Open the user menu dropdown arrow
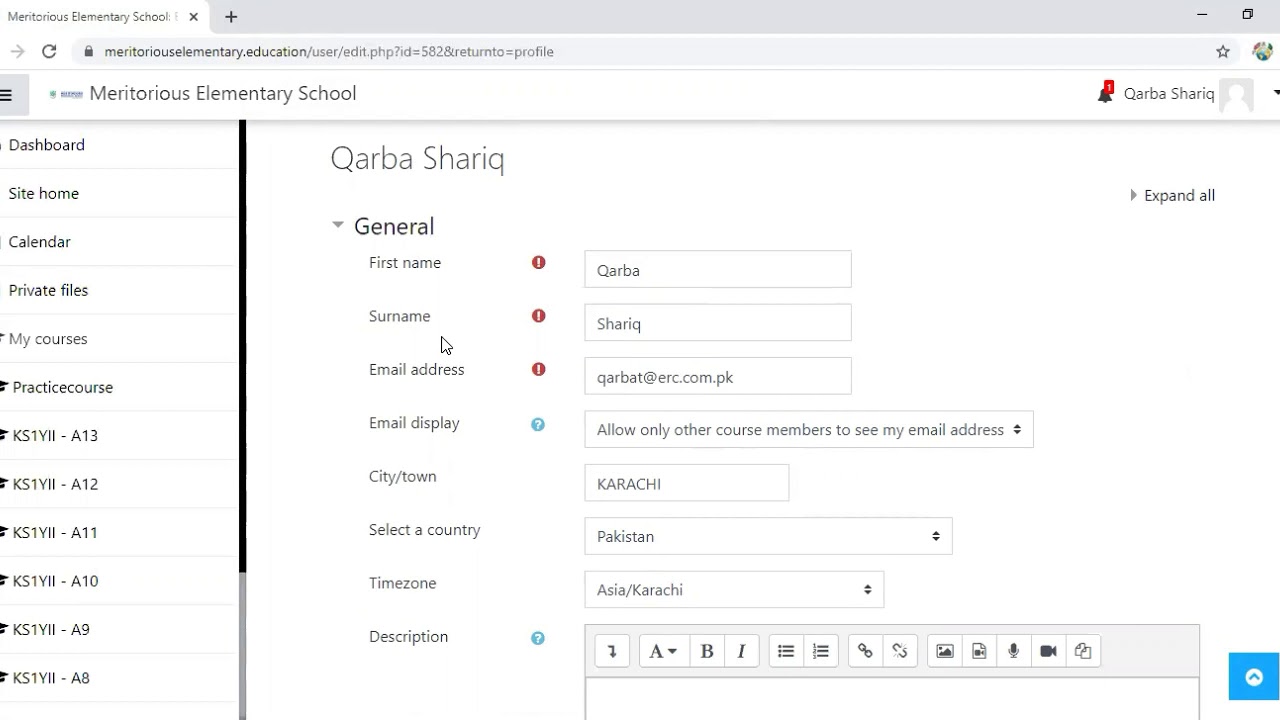The width and height of the screenshot is (1280, 720). [1275, 93]
